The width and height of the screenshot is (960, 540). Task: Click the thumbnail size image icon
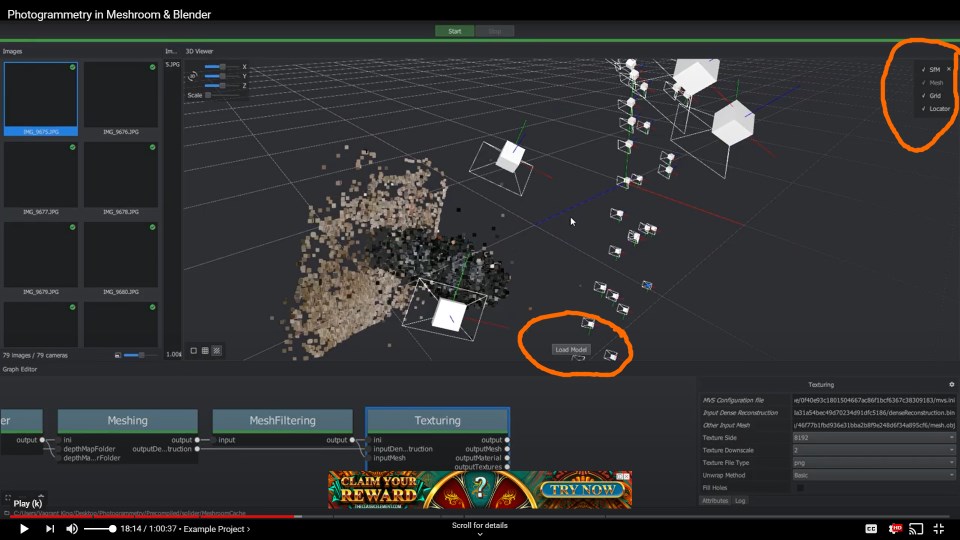point(118,355)
